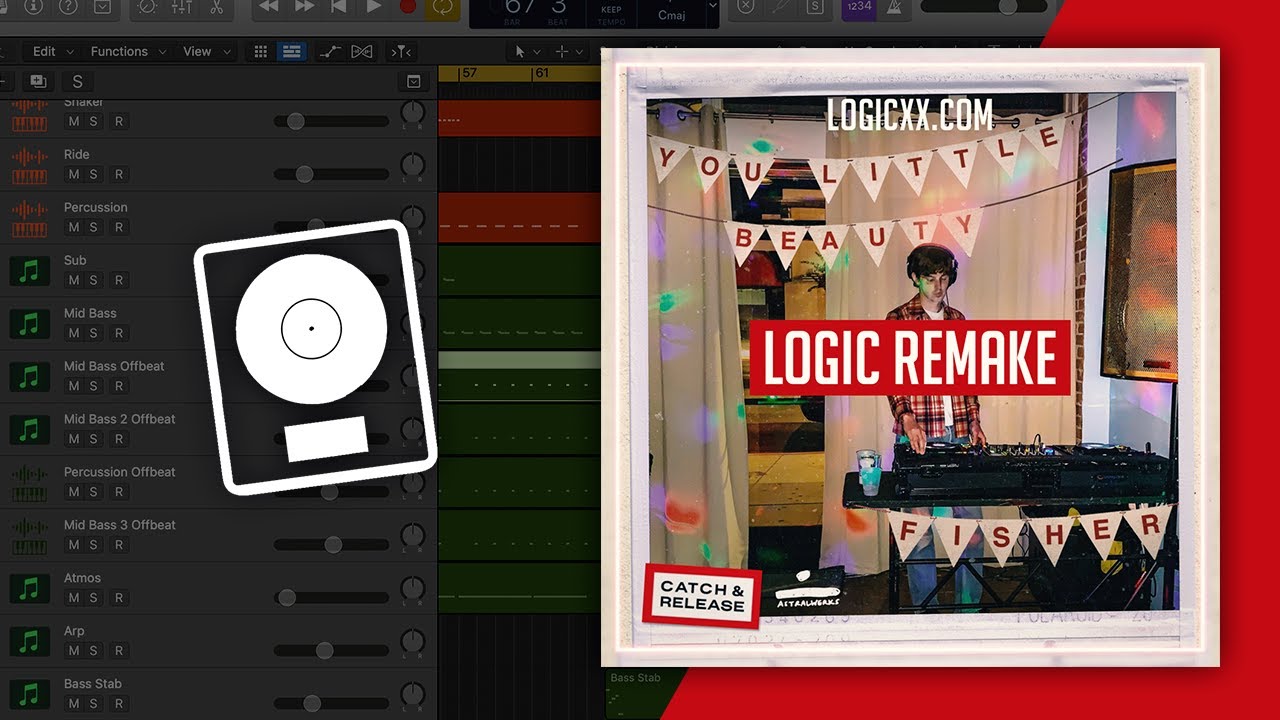Go to beginning of the project
This screenshot has width=1280, height=720.
339,6
